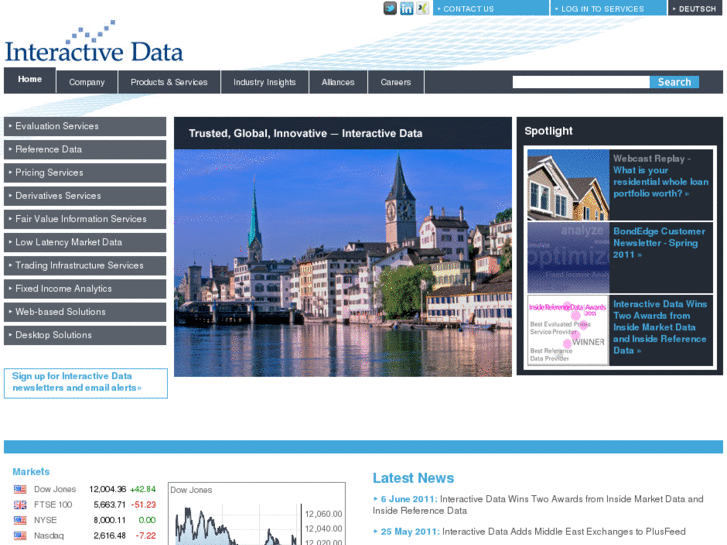Click the Dow Jones value 12,004.36
The height and width of the screenshot is (545, 727).
108,489
